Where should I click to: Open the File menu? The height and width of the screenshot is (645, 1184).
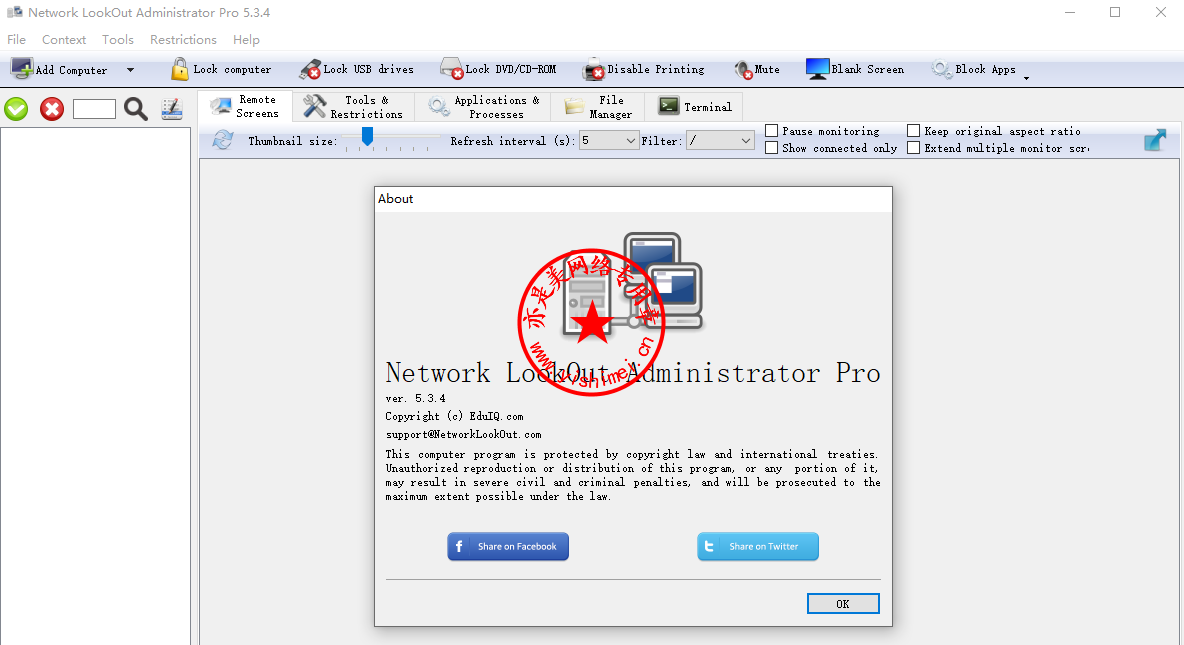tap(17, 39)
